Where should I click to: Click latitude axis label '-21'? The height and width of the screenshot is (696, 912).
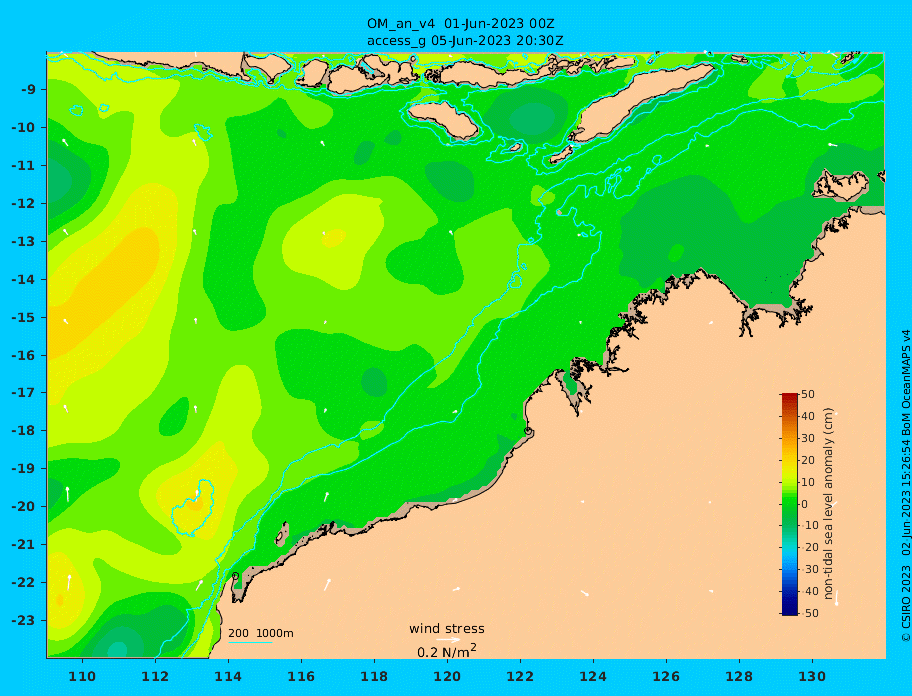click(x=23, y=545)
